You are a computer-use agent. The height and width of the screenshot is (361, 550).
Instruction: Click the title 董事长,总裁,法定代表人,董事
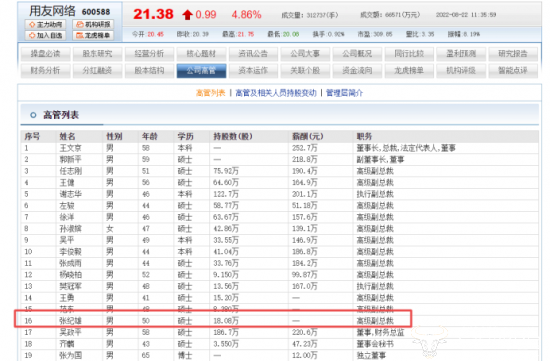406,148
